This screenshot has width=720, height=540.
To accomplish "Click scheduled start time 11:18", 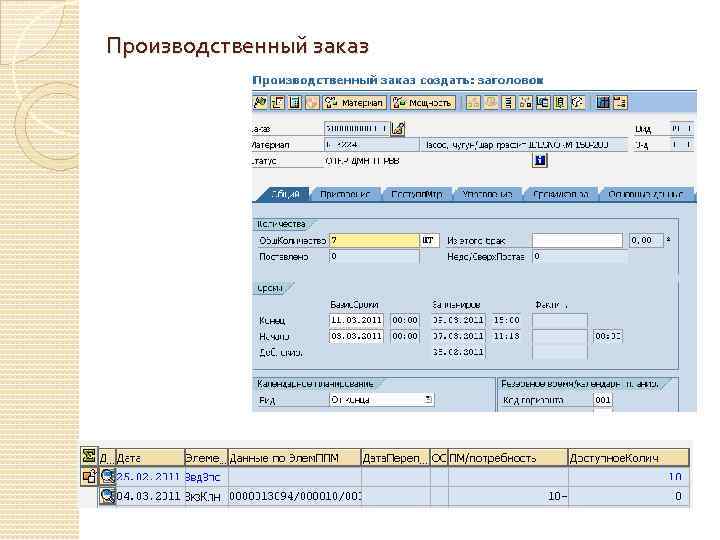I will (506, 336).
